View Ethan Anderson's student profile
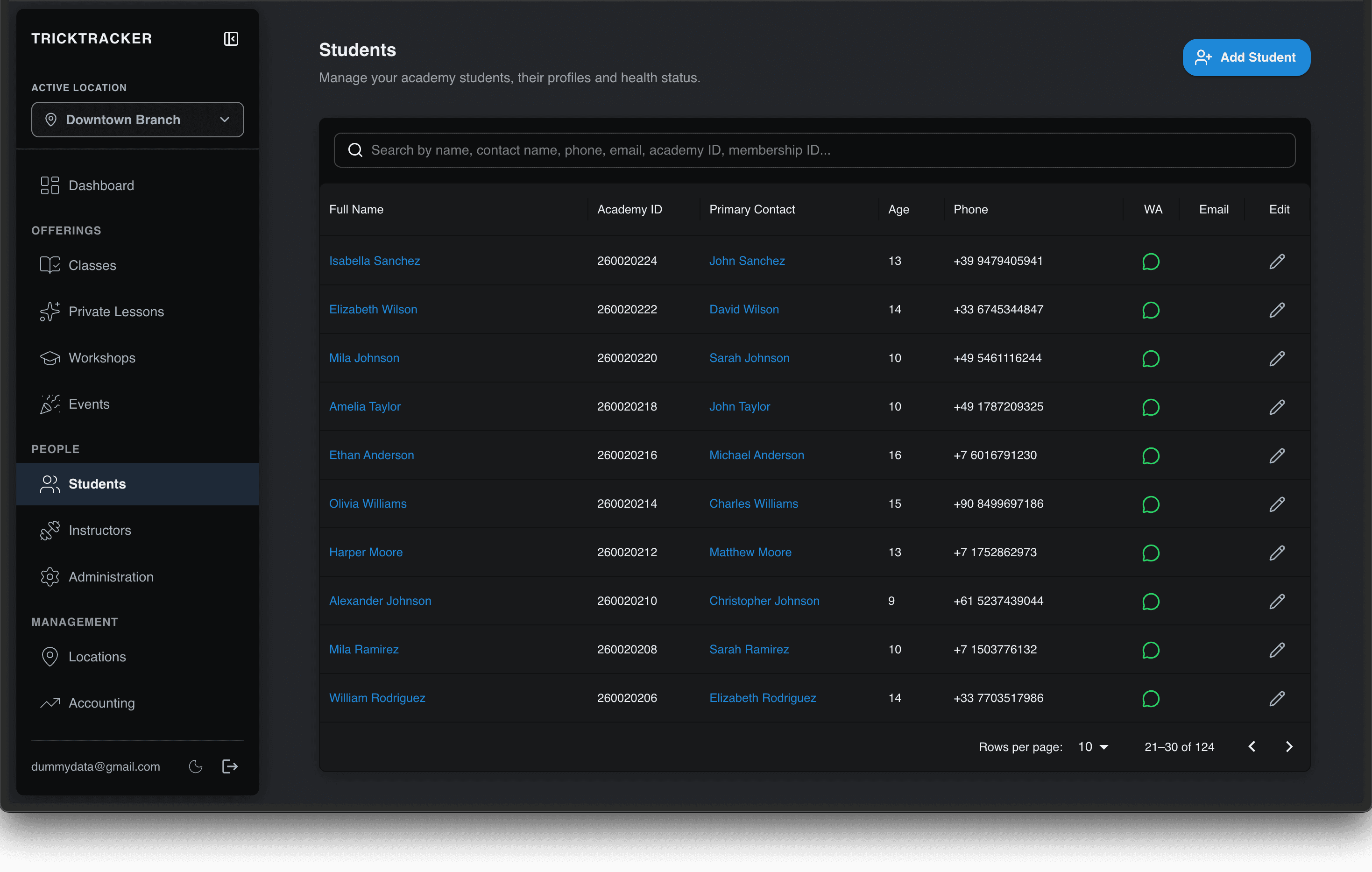This screenshot has width=1372, height=872. [x=372, y=455]
